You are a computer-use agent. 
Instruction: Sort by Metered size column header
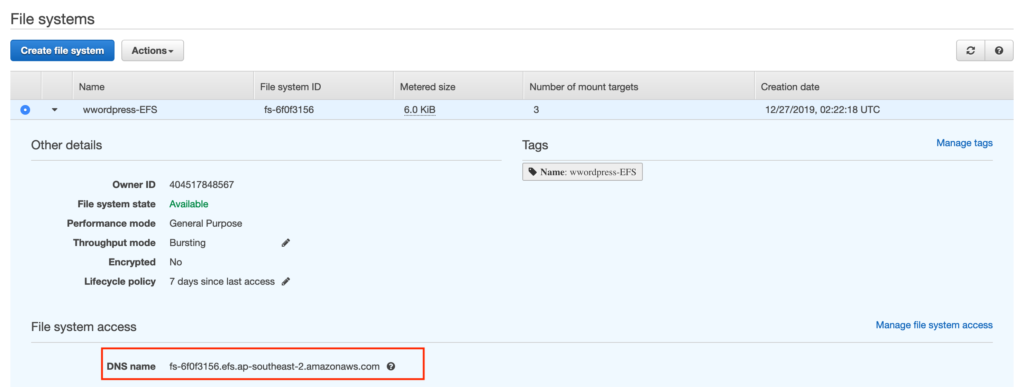tap(428, 87)
